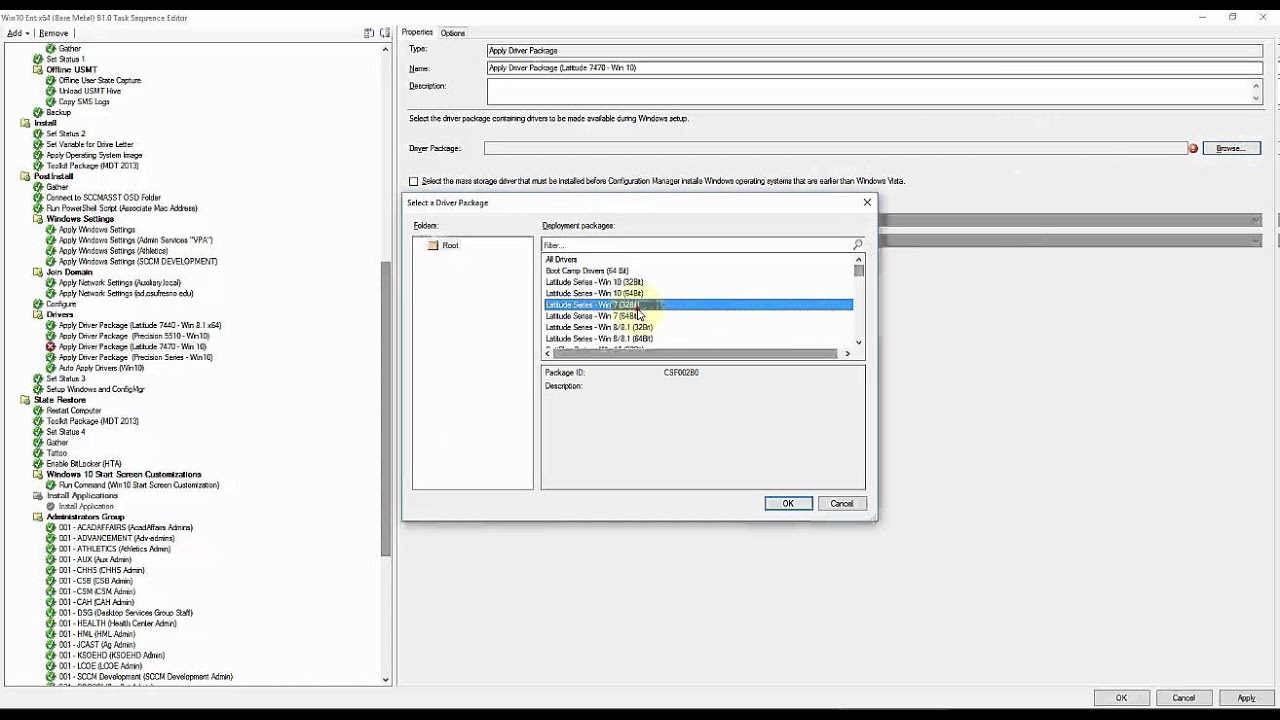Click the green check beside Apply Operating System Image
Image resolution: width=1280 pixels, height=720 pixels.
click(x=38, y=155)
